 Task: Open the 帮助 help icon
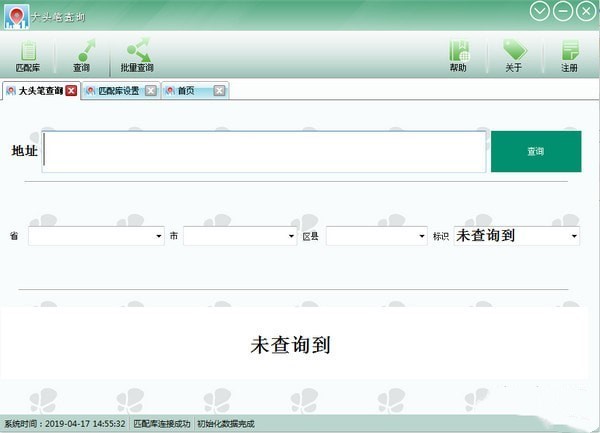459,54
